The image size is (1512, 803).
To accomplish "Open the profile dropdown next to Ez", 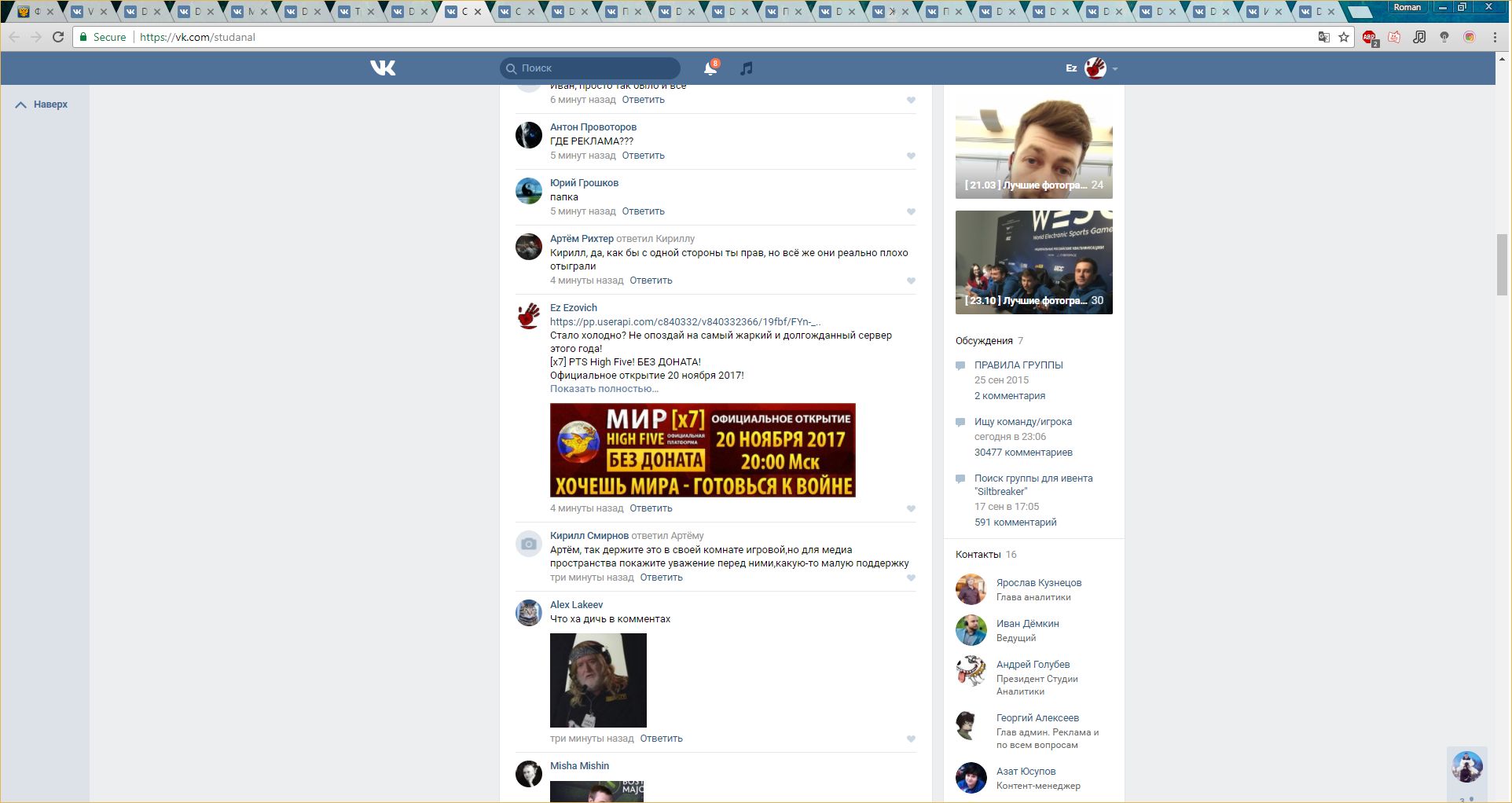I will pos(1114,69).
